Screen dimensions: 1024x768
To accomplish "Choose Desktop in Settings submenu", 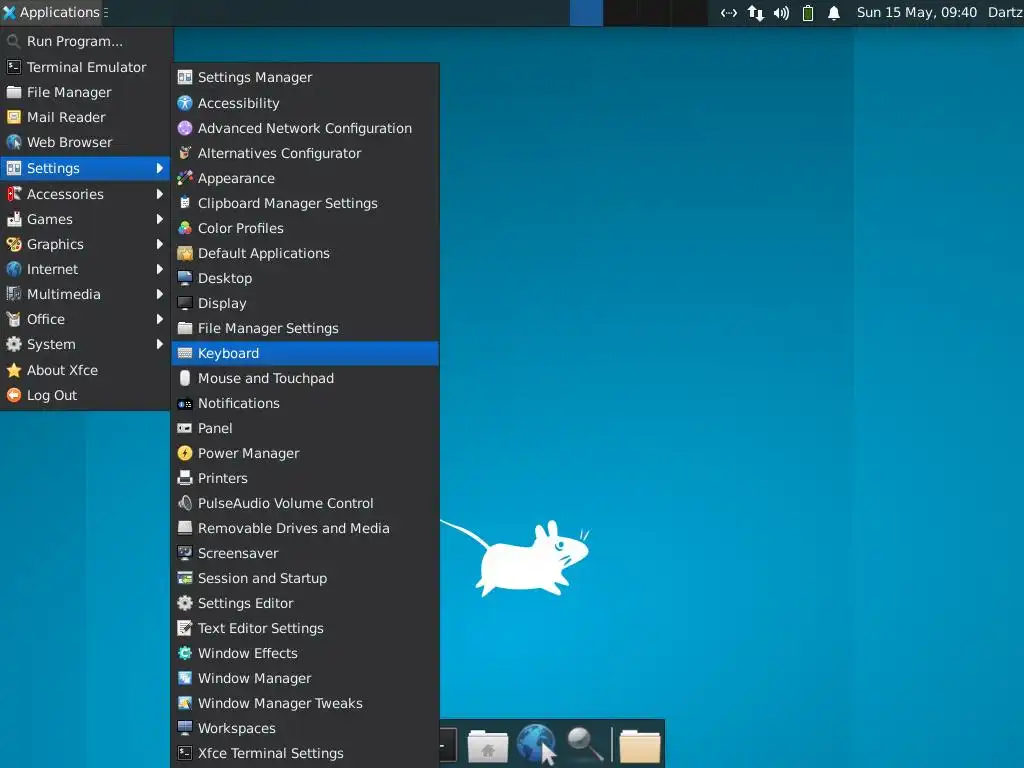I will (x=305, y=278).
